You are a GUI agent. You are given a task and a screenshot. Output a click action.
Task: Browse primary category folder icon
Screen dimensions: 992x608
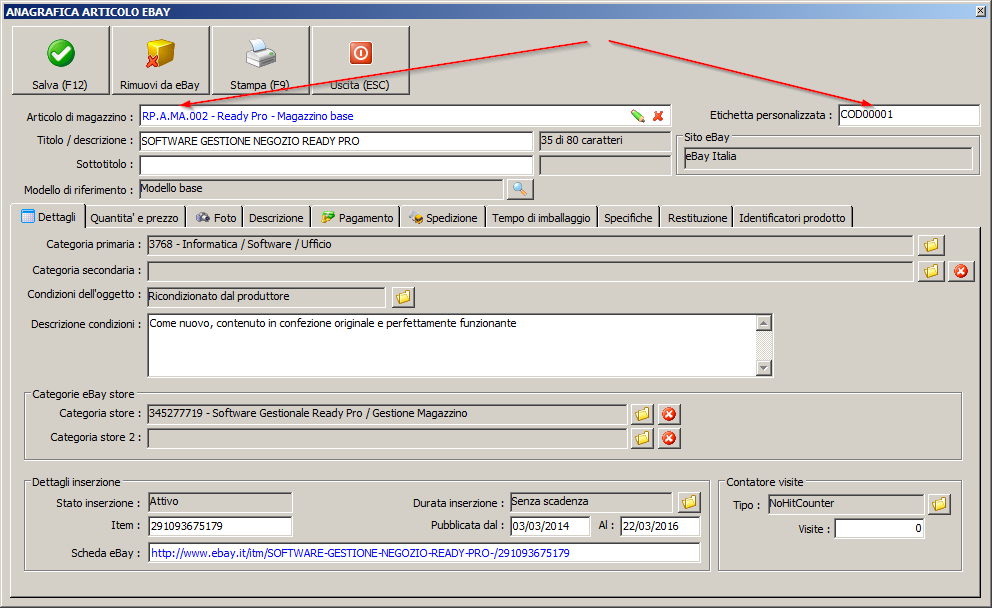[931, 245]
